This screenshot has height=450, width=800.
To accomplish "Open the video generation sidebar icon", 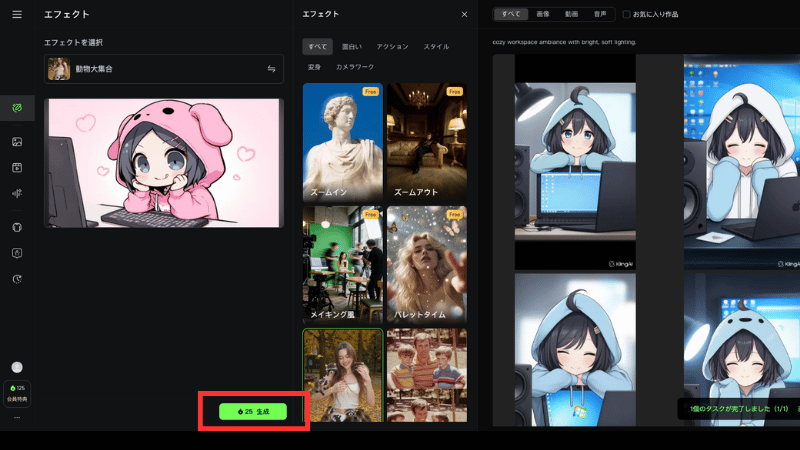I will click(17, 167).
